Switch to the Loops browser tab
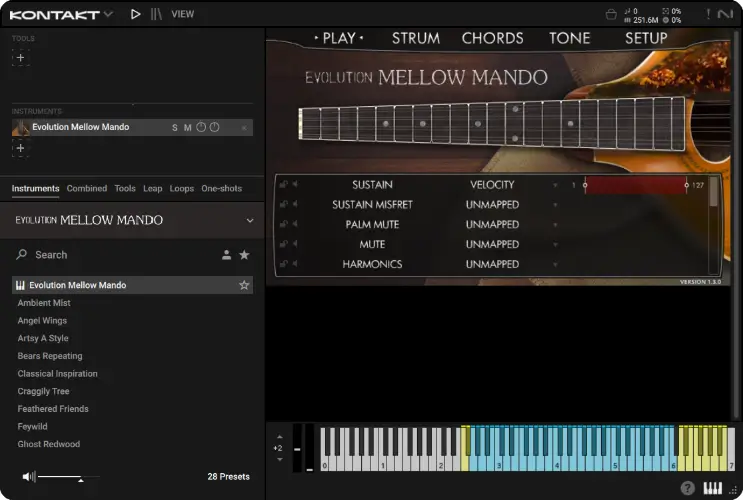 [182, 188]
